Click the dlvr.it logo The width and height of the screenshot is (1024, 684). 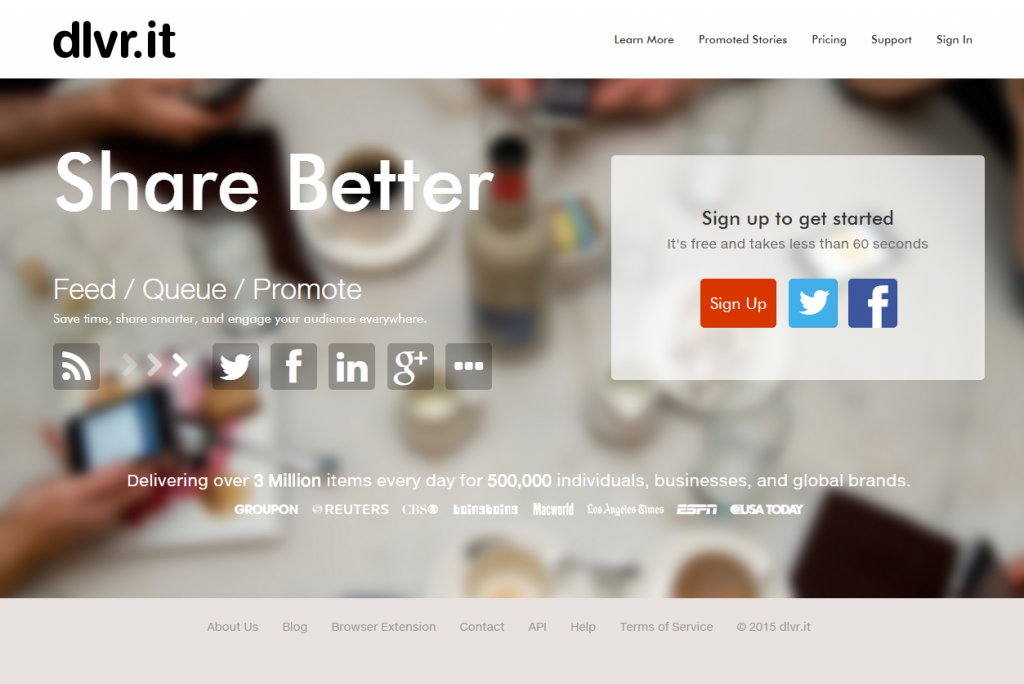[x=114, y=40]
